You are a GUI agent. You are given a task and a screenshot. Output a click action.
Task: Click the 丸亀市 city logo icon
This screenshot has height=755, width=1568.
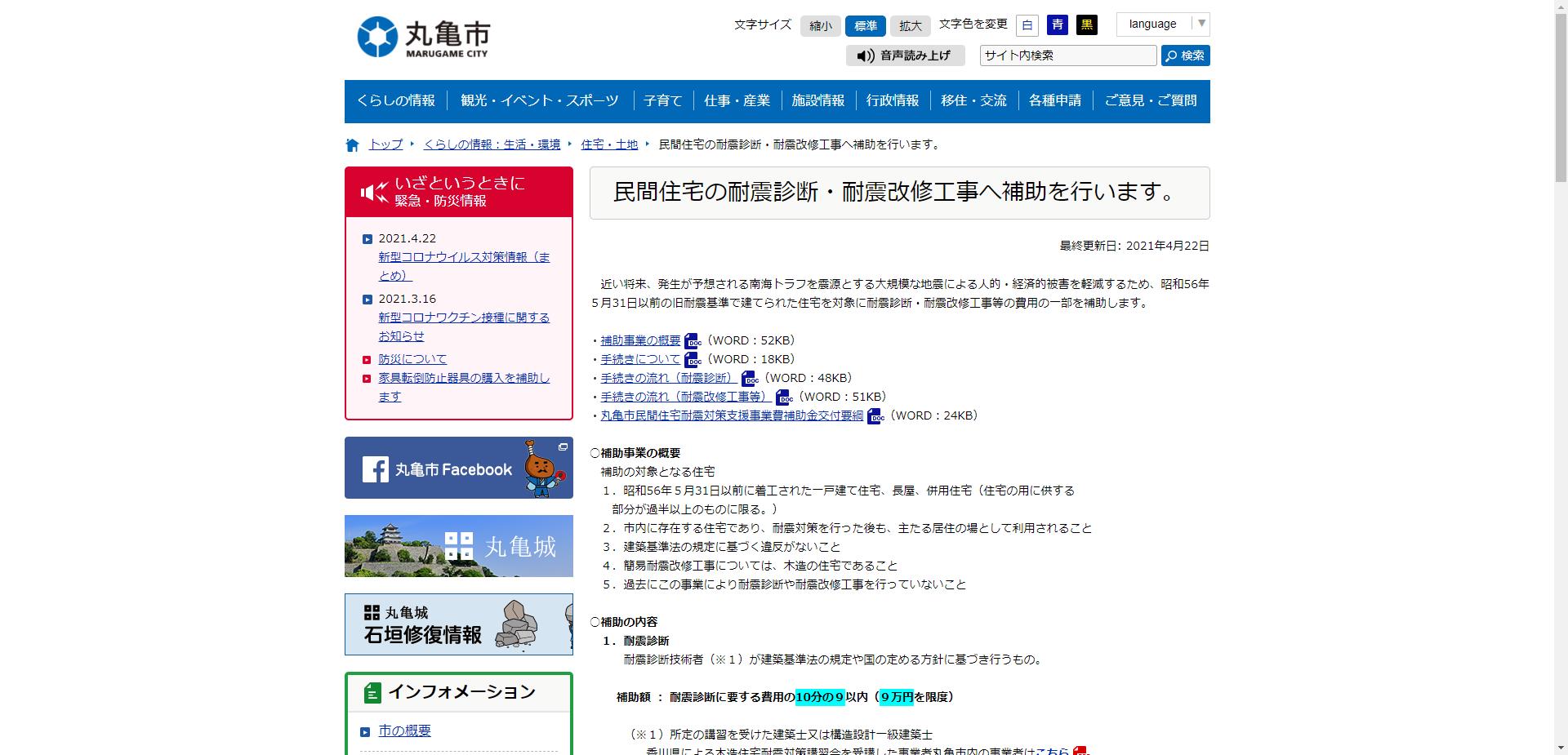pyautogui.click(x=377, y=34)
